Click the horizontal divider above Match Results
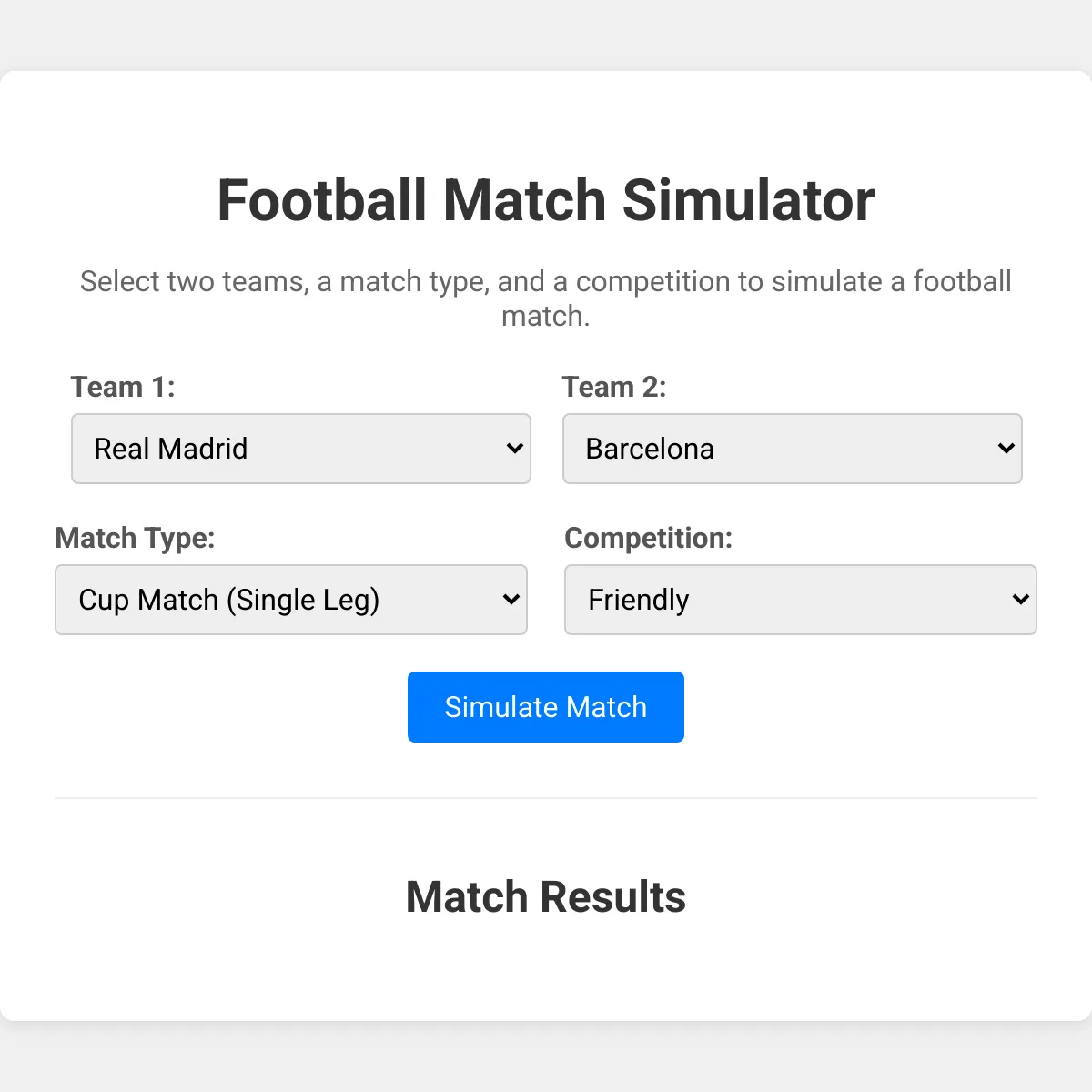1092x1092 pixels. 546,798
